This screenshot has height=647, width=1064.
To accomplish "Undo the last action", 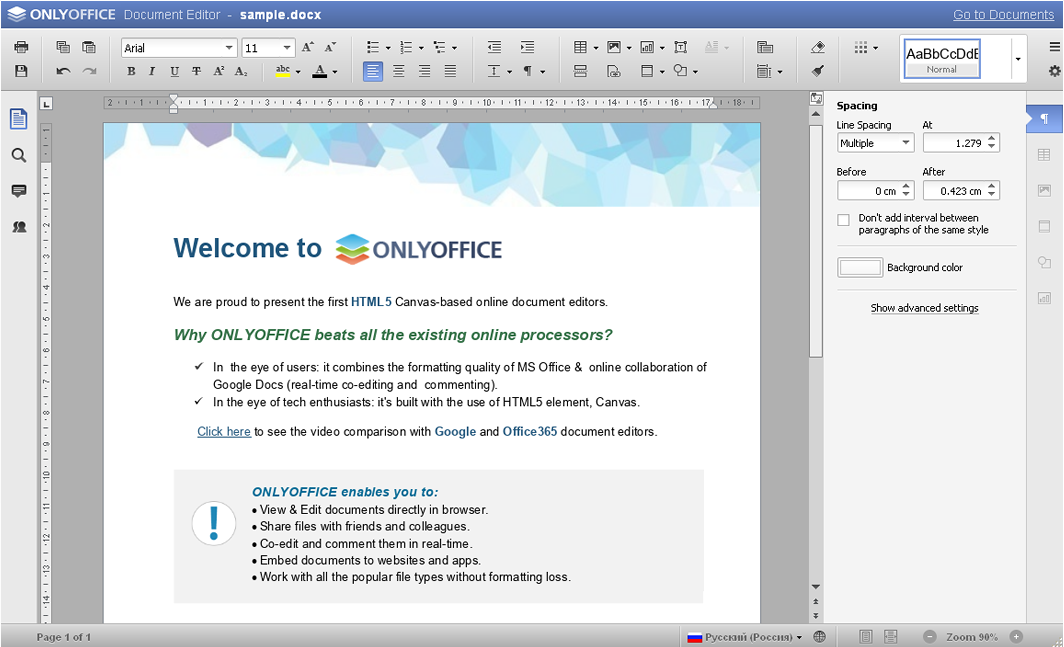I will point(63,71).
